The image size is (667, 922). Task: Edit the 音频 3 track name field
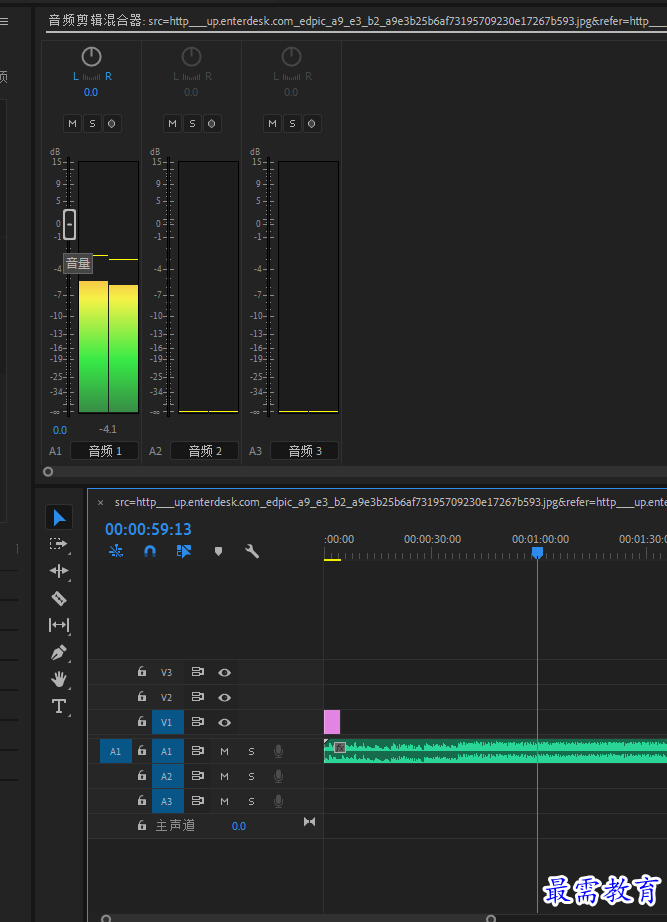(305, 451)
